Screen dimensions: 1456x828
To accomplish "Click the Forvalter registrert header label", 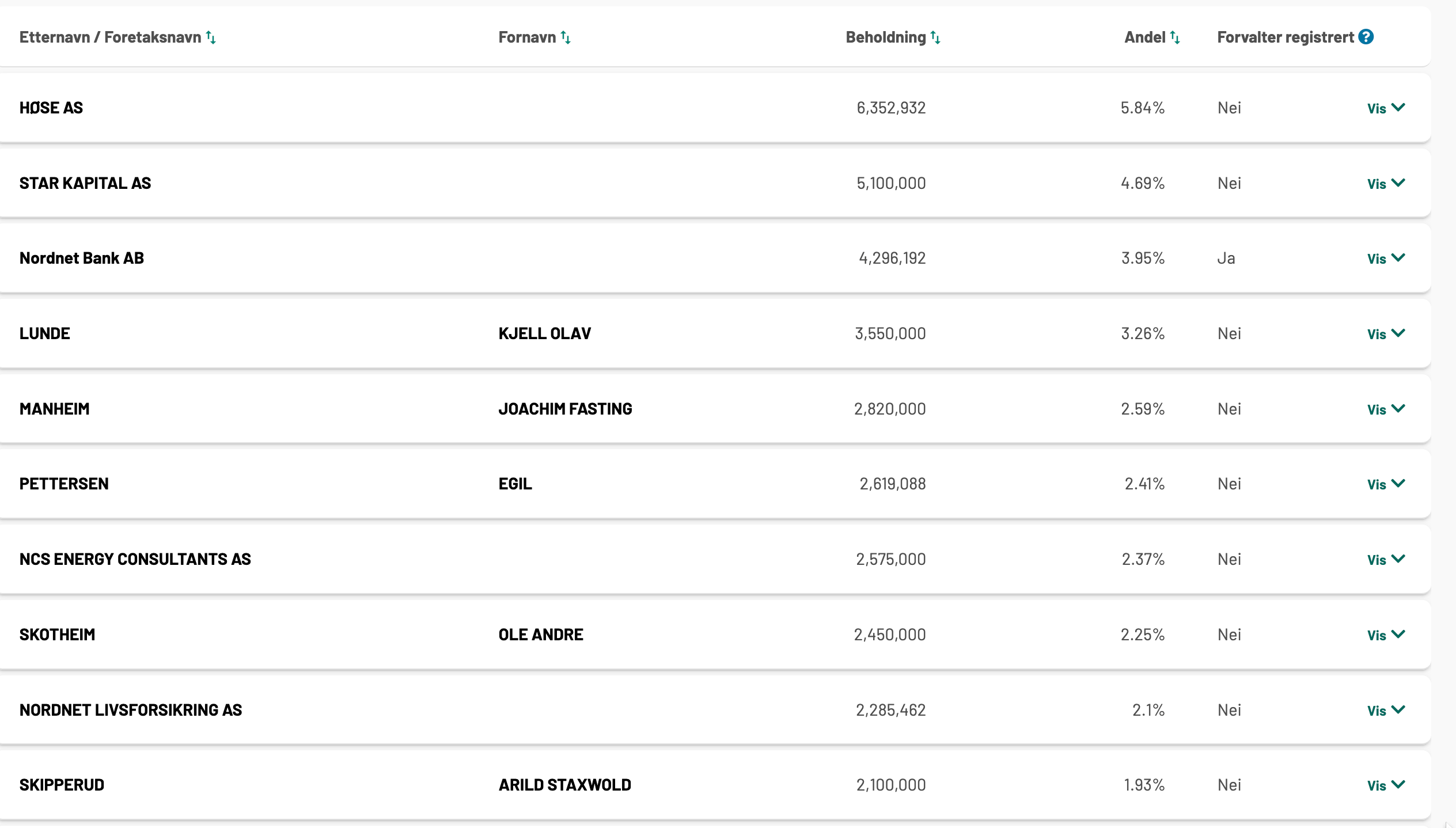I will [1285, 37].
